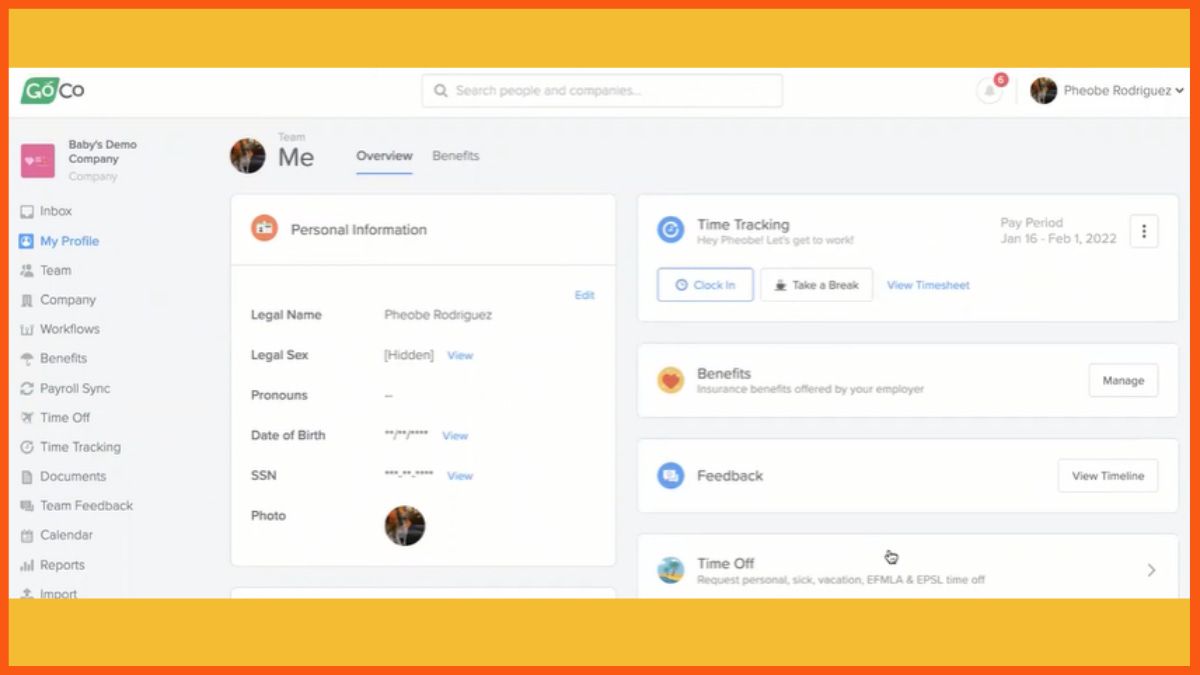The height and width of the screenshot is (675, 1200).
Task: Switch to the Benefits tab
Action: (x=455, y=156)
